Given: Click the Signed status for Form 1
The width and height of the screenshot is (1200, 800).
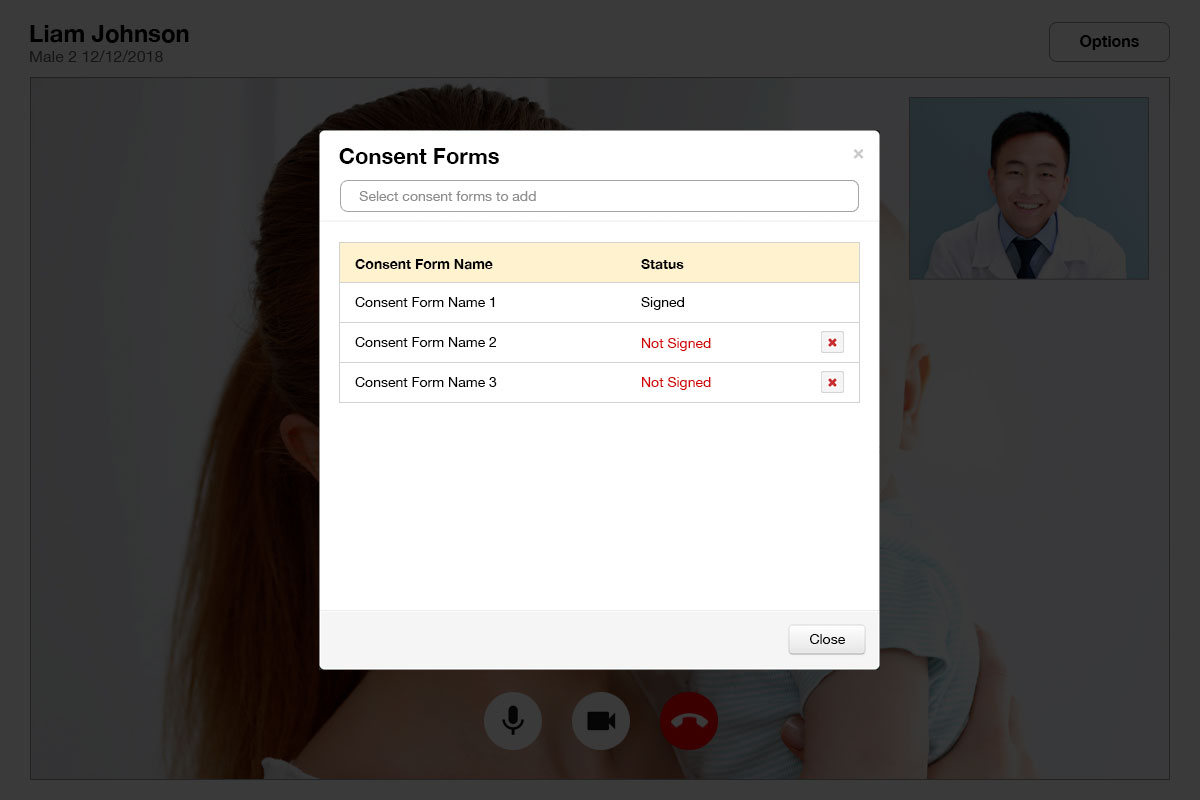Looking at the screenshot, I should [663, 302].
